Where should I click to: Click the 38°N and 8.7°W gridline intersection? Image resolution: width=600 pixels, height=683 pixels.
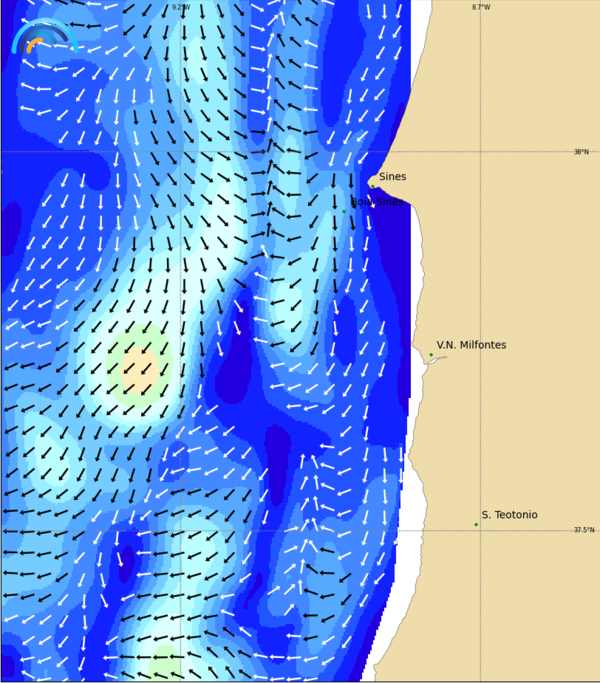pos(480,151)
